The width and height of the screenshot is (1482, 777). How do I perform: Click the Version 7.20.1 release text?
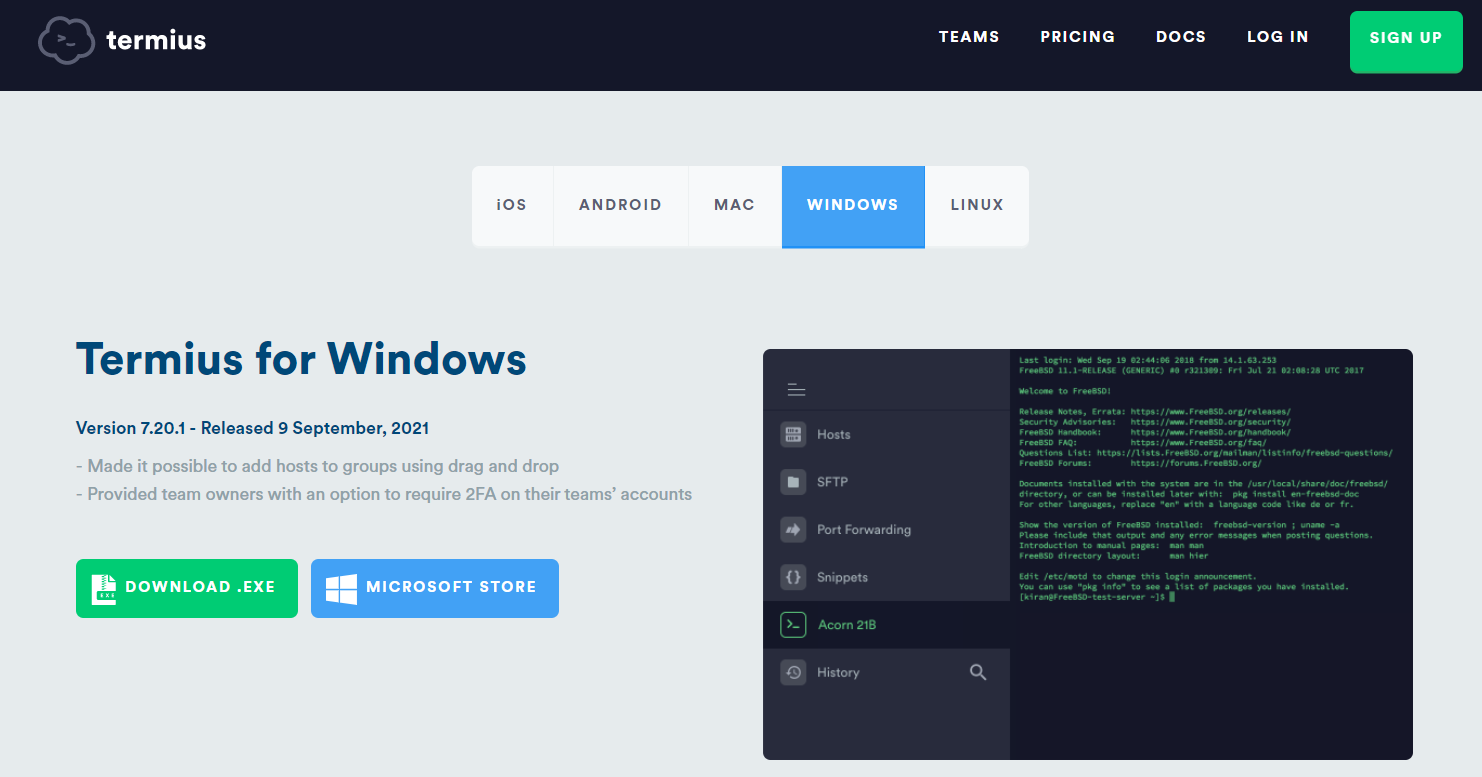[x=253, y=428]
